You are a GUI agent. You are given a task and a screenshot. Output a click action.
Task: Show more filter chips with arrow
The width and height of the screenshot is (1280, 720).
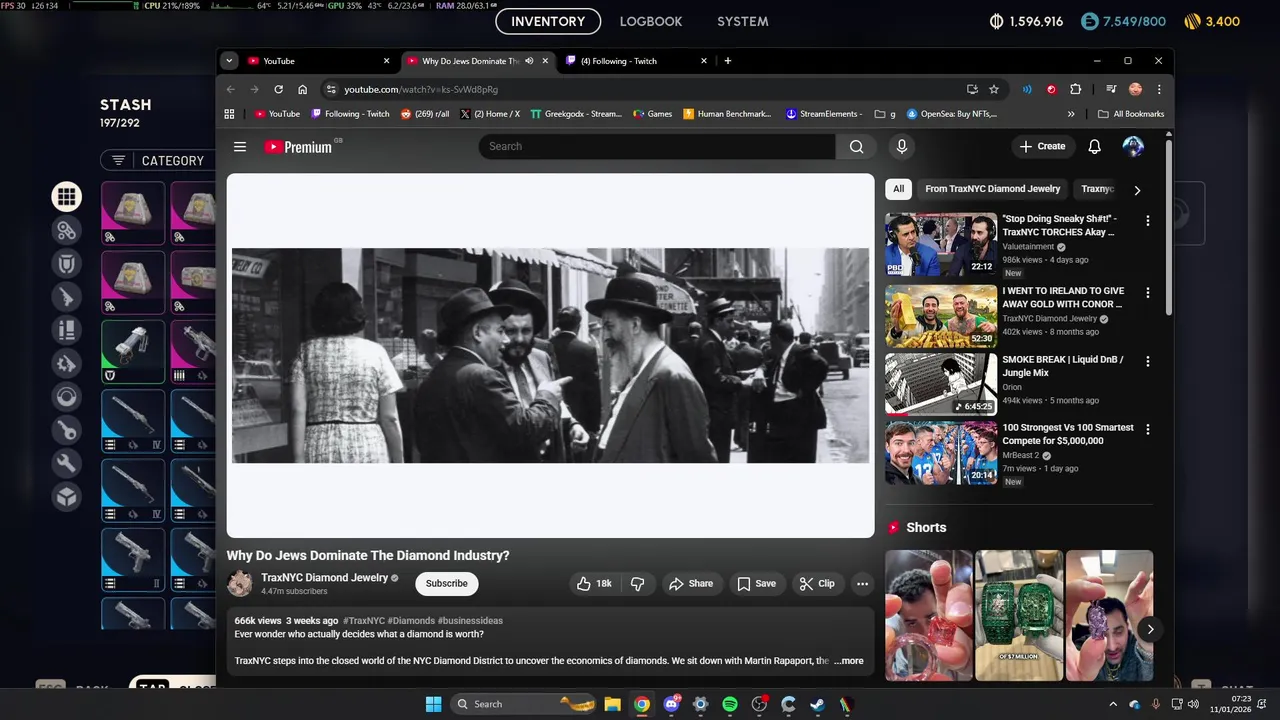click(1136, 189)
